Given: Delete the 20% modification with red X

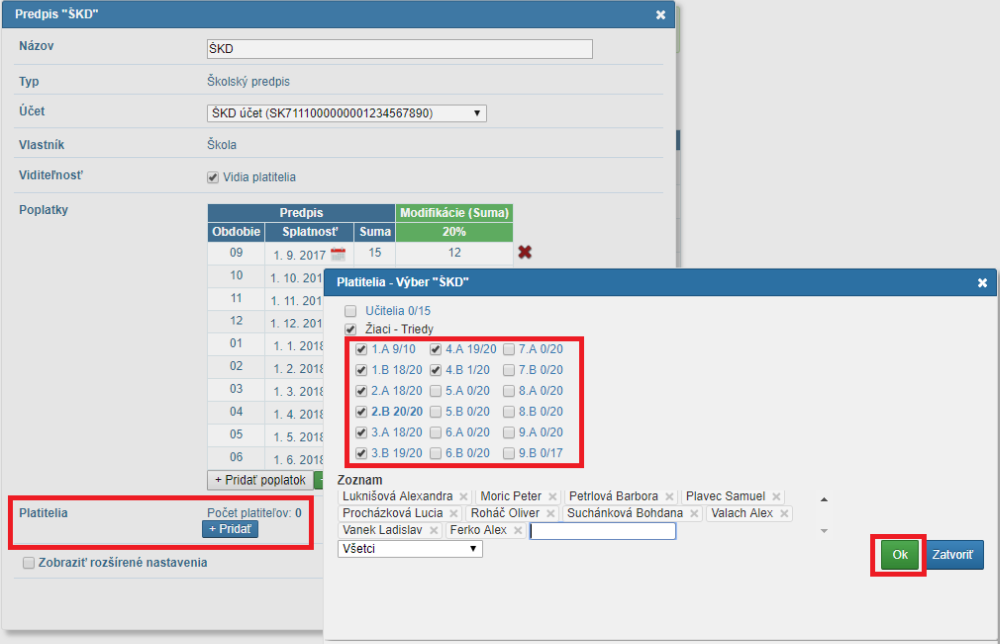Looking at the screenshot, I should [x=525, y=252].
